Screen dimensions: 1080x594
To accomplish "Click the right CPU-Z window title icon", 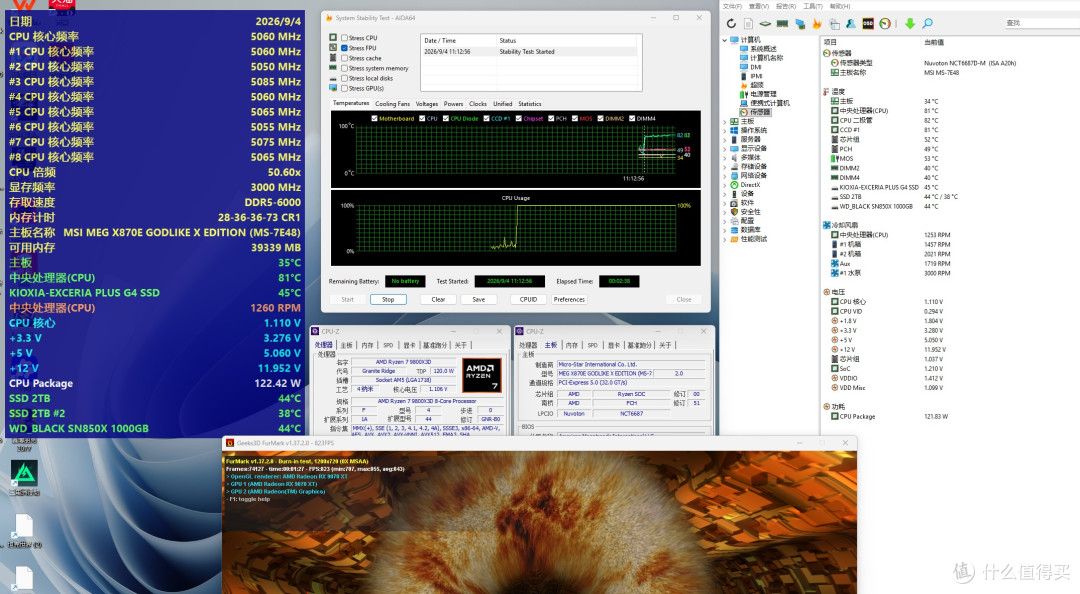I will (520, 331).
